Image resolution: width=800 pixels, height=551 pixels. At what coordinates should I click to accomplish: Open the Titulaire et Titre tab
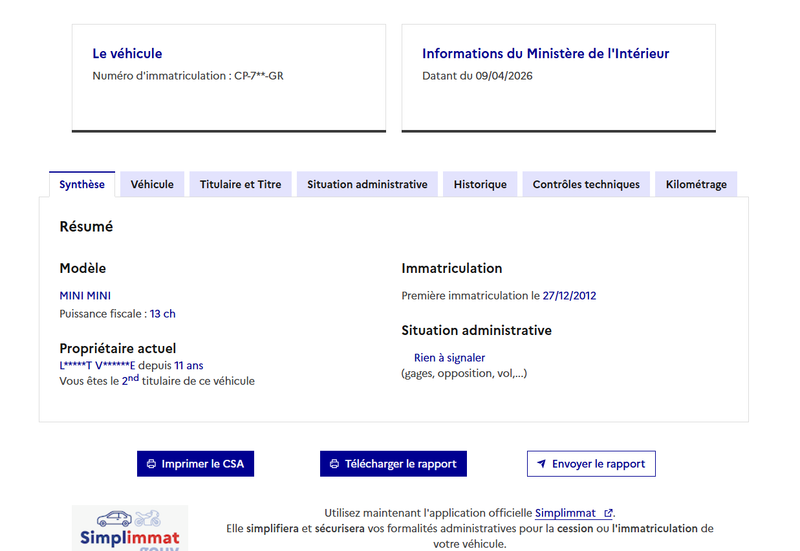click(240, 184)
